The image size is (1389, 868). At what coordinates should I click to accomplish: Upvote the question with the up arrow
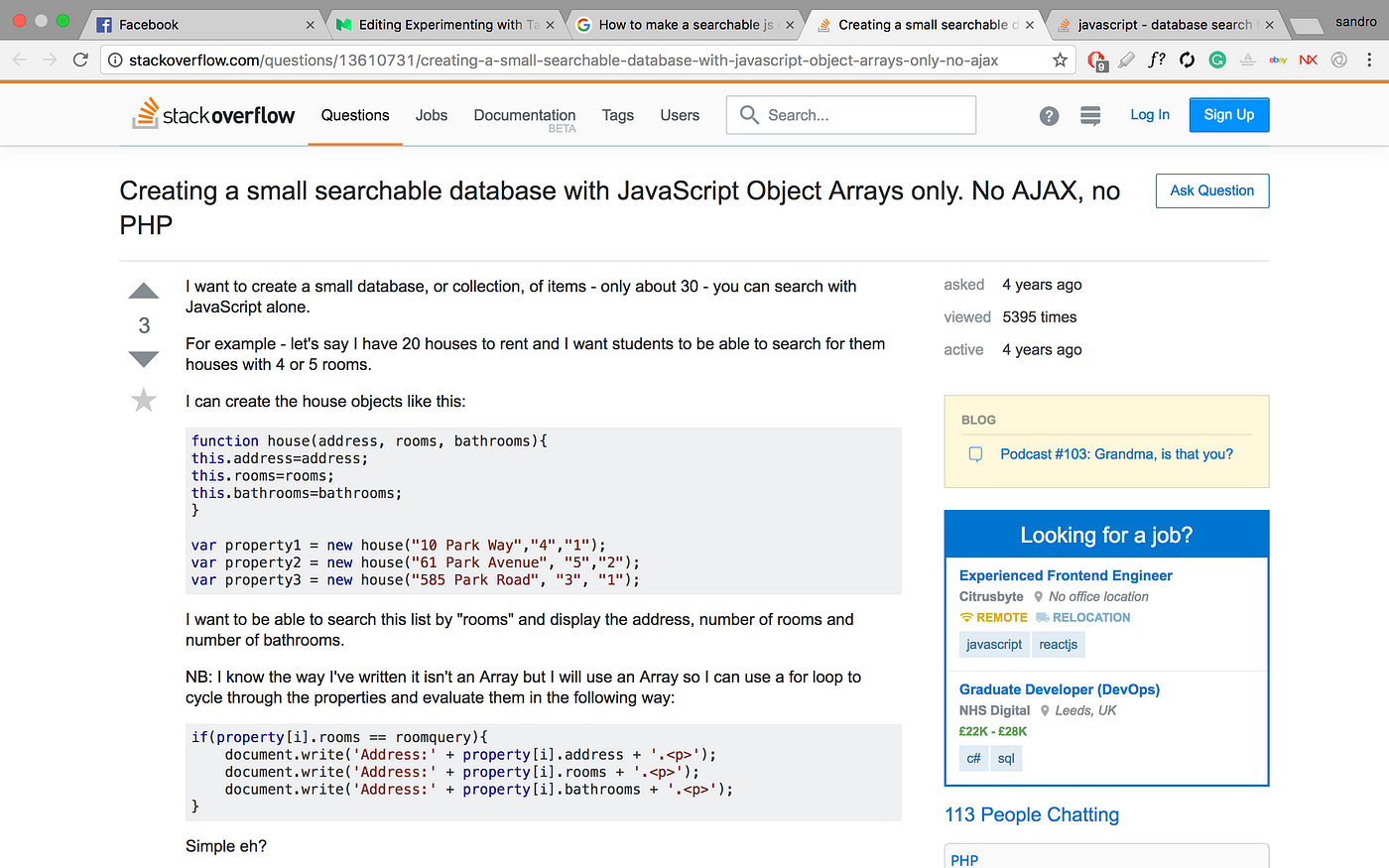click(144, 291)
